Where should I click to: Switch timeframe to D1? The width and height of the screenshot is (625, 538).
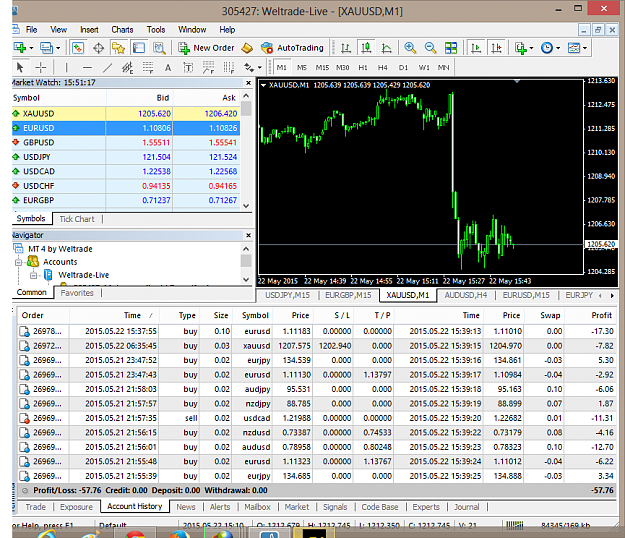coord(403,68)
